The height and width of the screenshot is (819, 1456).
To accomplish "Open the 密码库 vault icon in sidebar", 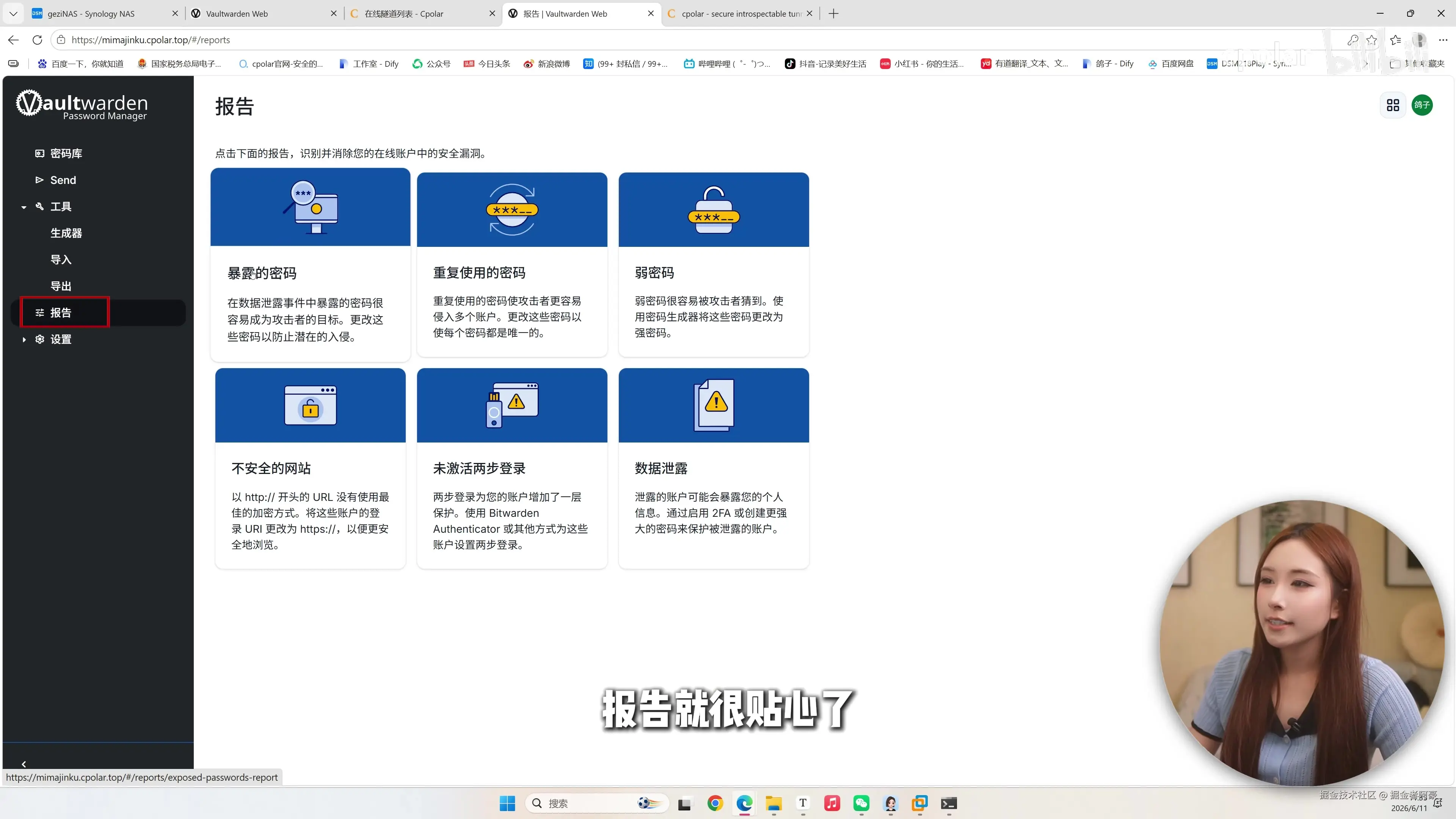I will coord(39,153).
